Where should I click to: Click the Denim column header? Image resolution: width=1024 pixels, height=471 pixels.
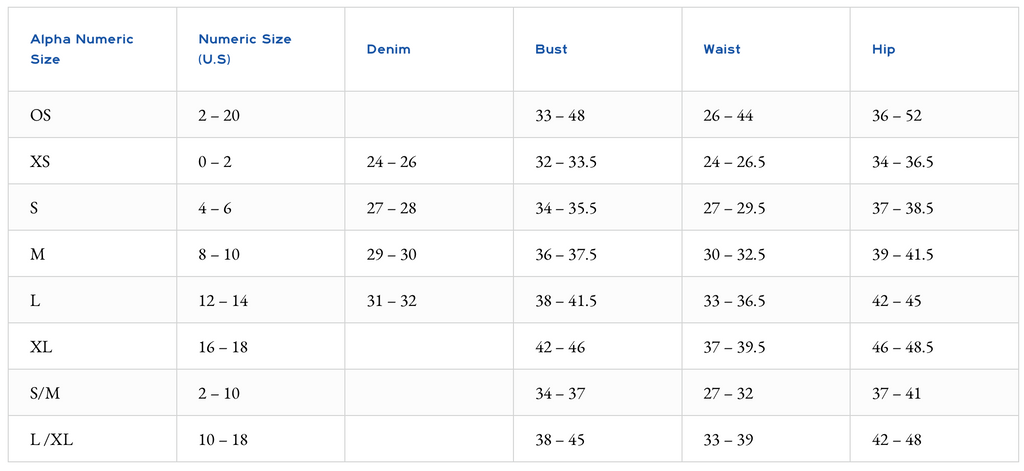(389, 49)
